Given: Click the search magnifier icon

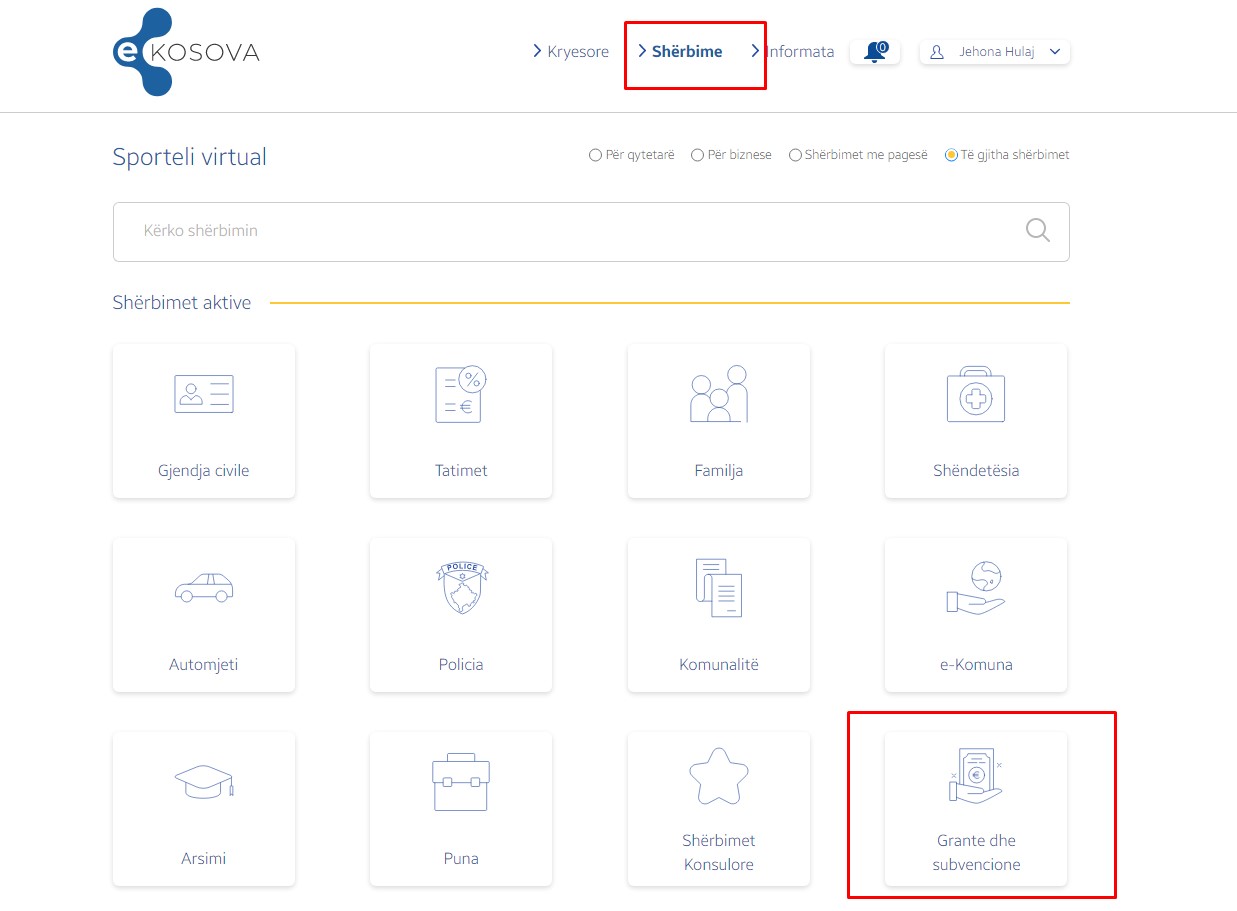Looking at the screenshot, I should (x=1038, y=231).
